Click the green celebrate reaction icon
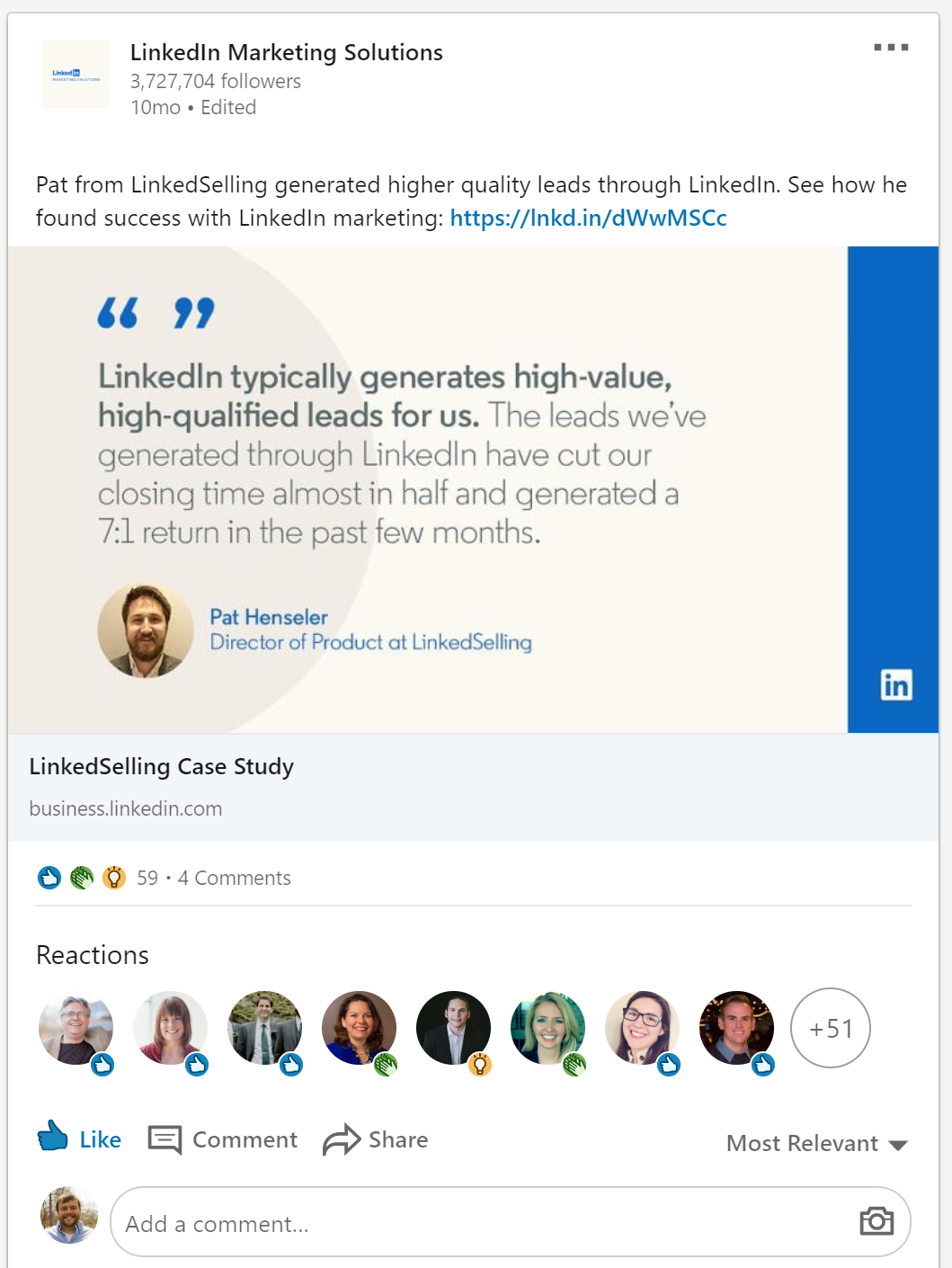Viewport: 952px width, 1268px height. point(82,877)
